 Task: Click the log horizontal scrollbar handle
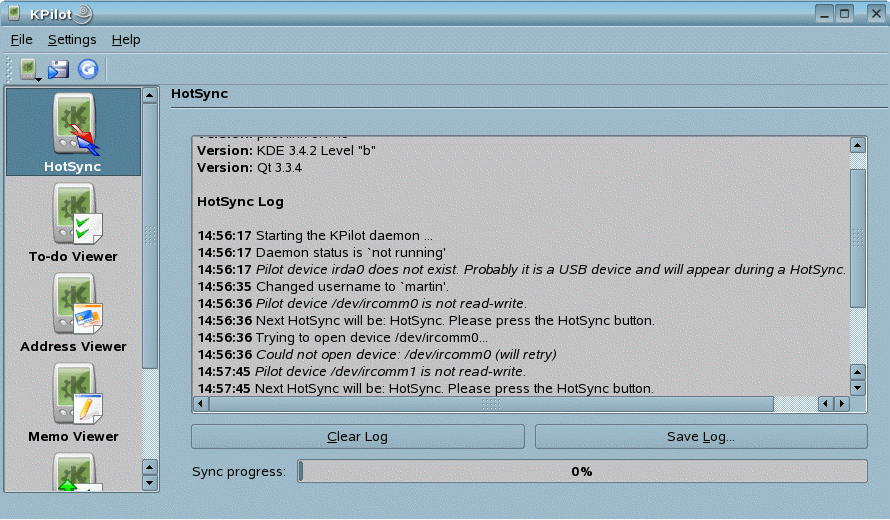tap(492, 404)
